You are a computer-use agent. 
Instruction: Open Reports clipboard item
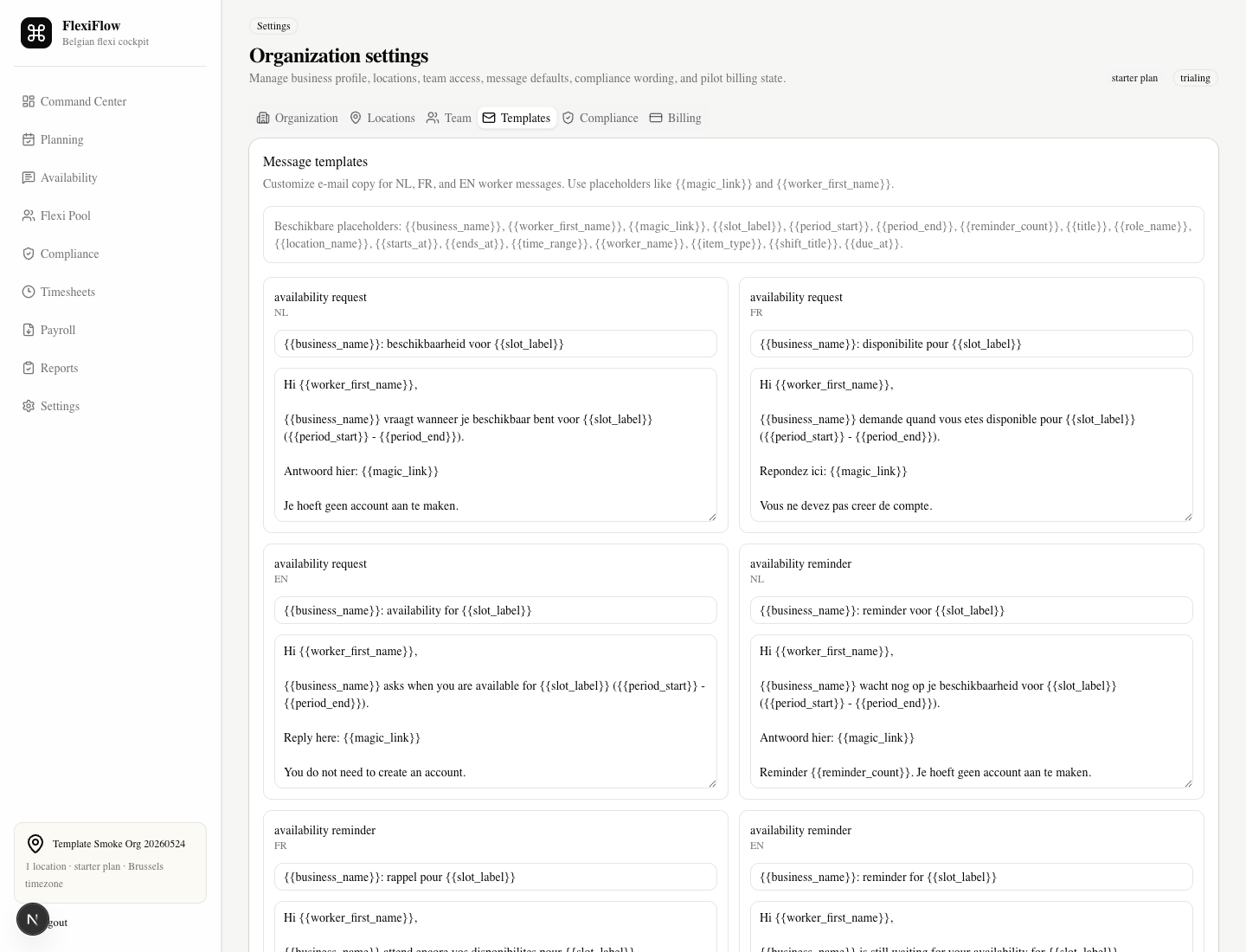pyautogui.click(x=29, y=368)
